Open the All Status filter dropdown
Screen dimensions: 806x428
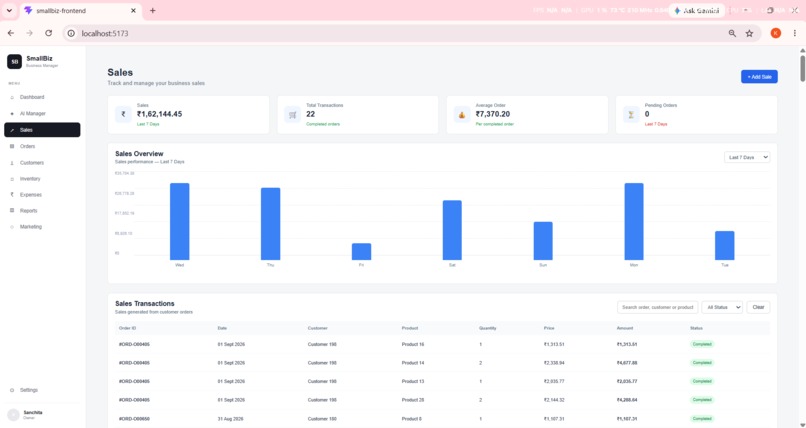pos(722,307)
